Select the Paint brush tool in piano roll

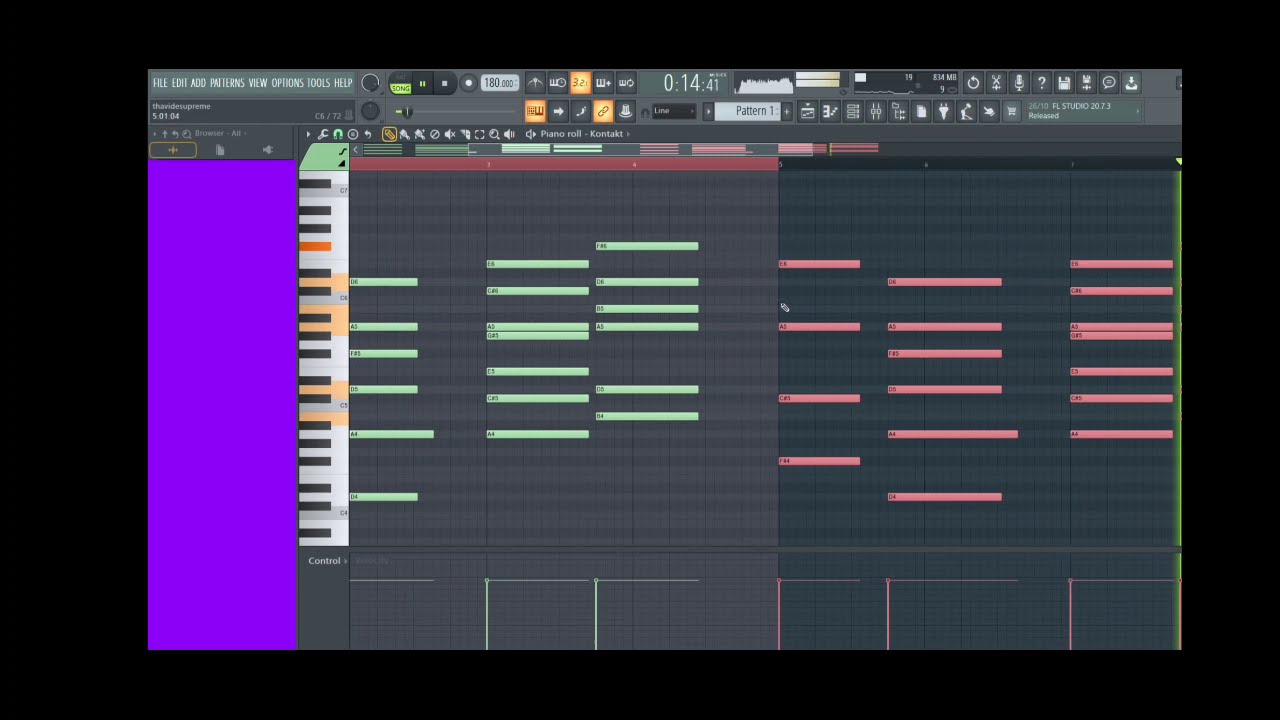coord(404,134)
